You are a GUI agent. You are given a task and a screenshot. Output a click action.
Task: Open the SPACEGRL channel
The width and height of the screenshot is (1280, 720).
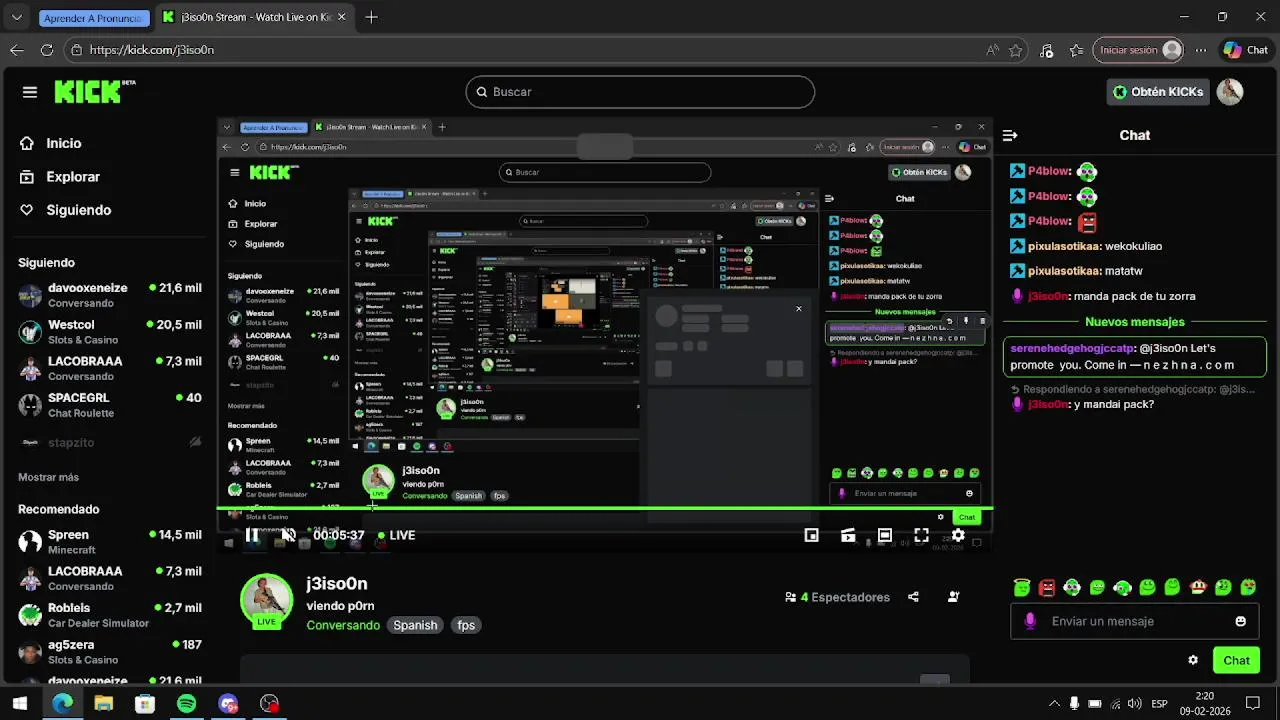(x=110, y=405)
